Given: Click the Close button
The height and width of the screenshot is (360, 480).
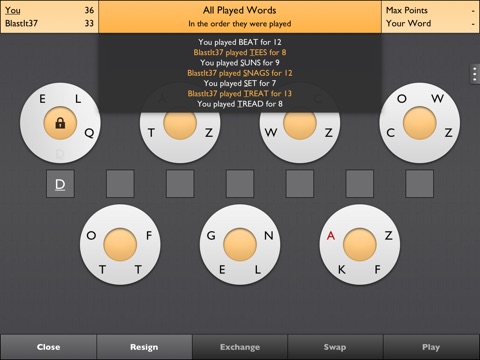Looking at the screenshot, I should [48, 347].
